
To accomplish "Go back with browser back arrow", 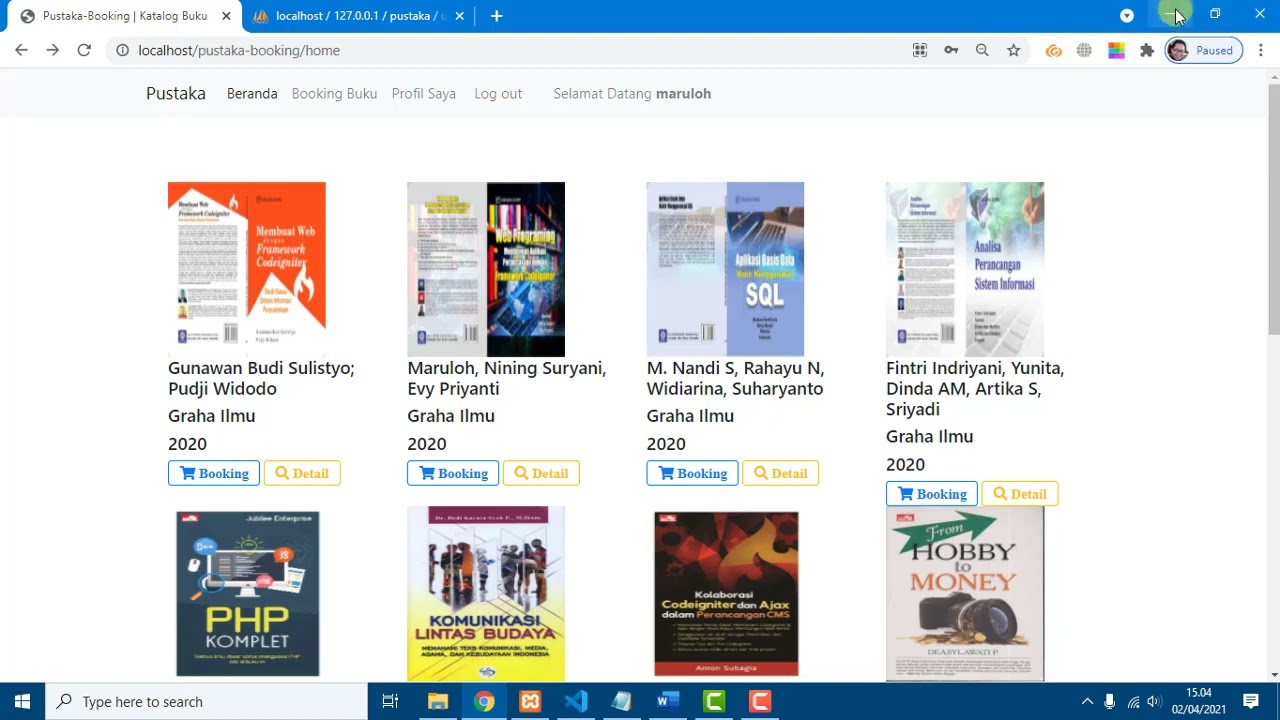I will [21, 50].
